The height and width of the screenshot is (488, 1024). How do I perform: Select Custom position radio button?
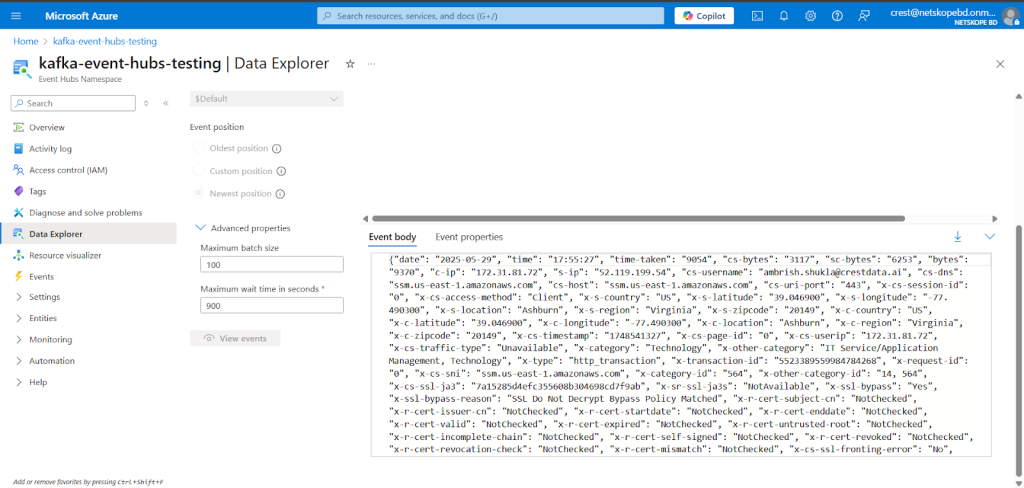(x=198, y=171)
